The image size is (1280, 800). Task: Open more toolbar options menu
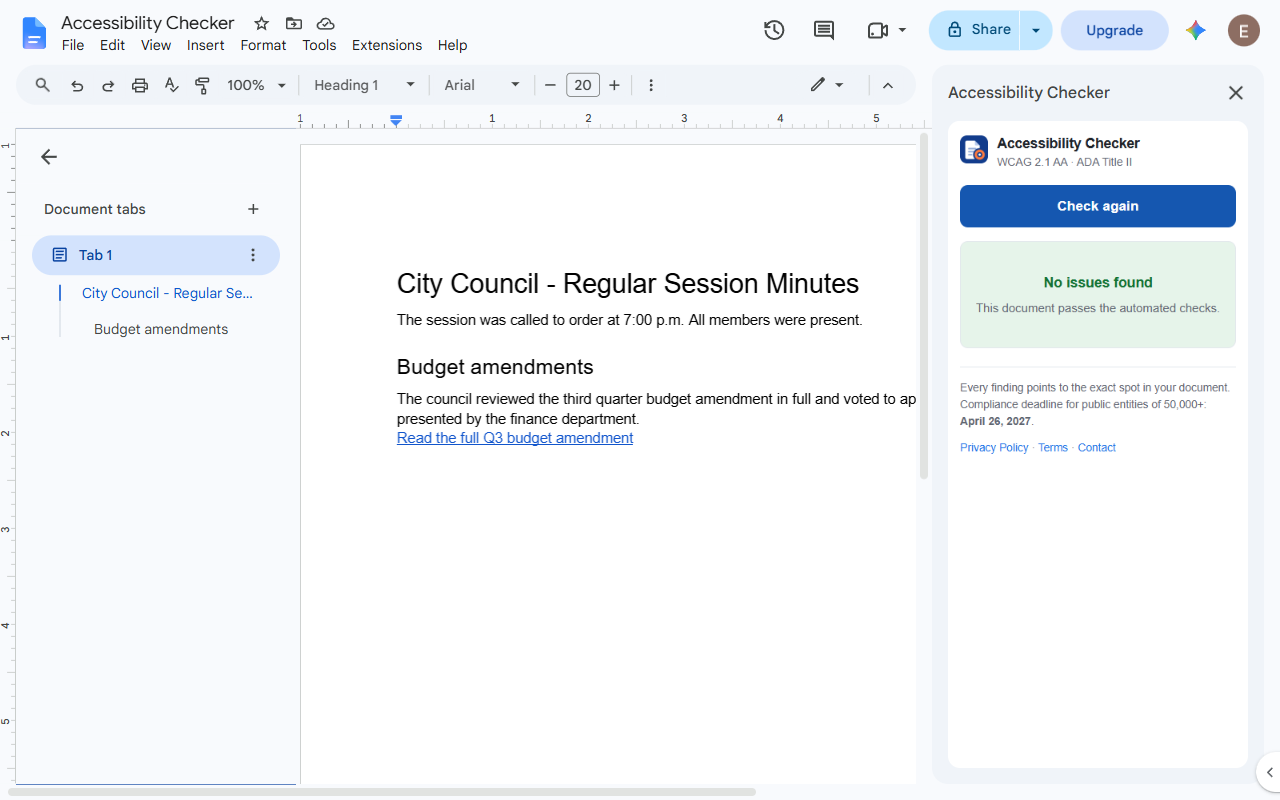[x=651, y=85]
